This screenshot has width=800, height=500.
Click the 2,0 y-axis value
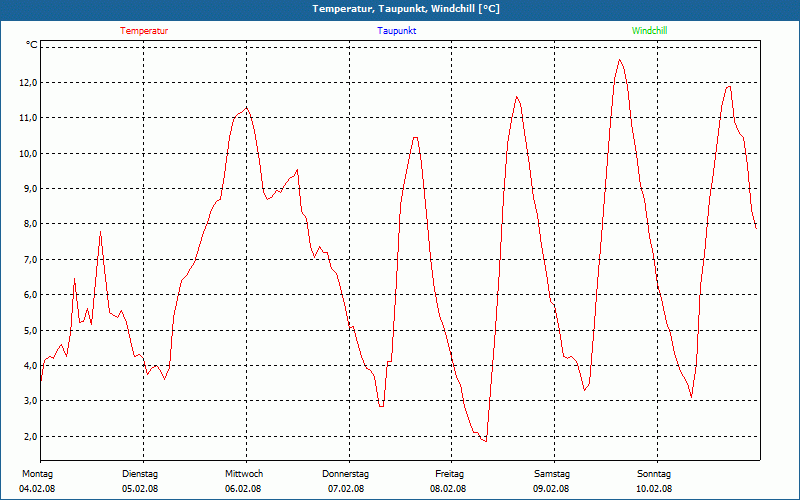29,436
